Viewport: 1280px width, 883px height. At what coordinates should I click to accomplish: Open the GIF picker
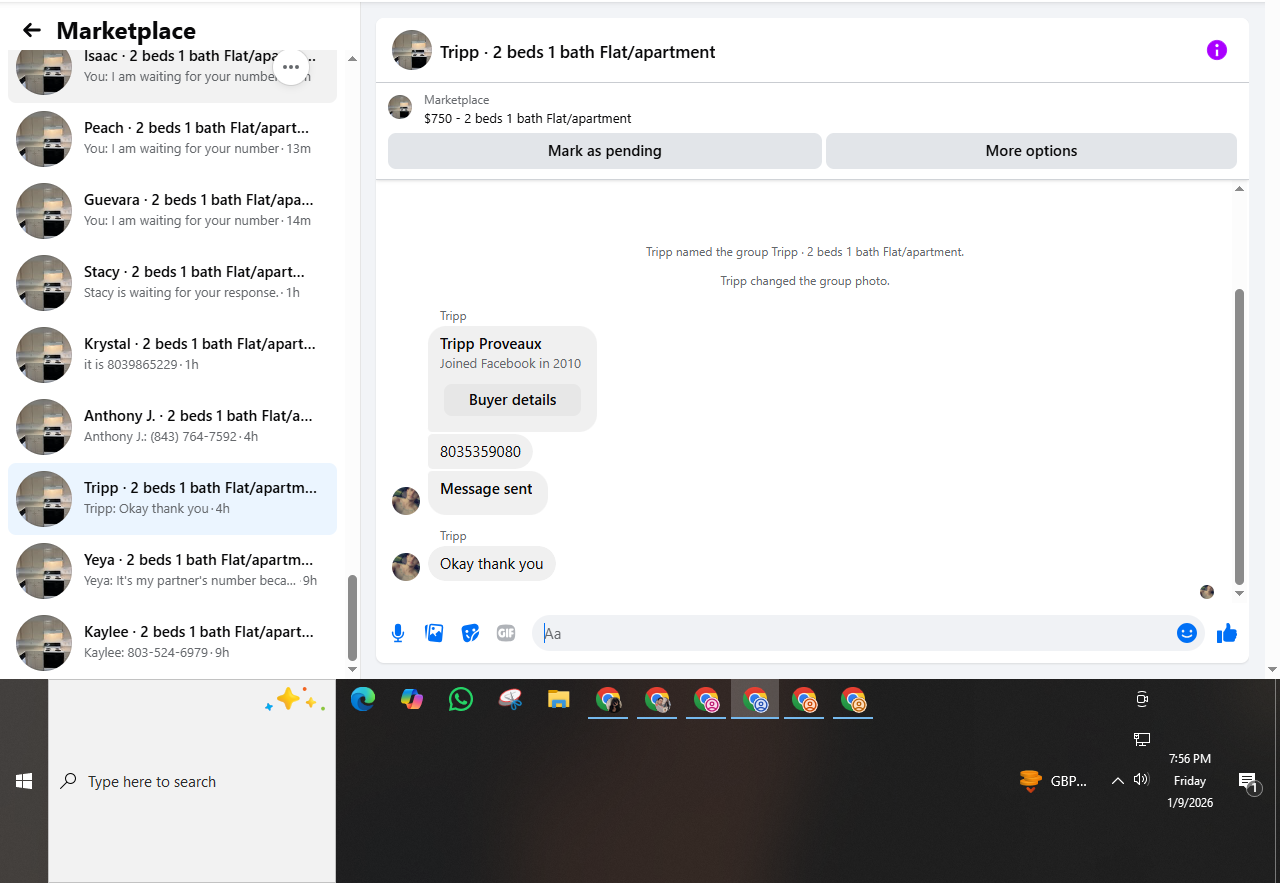coord(506,633)
